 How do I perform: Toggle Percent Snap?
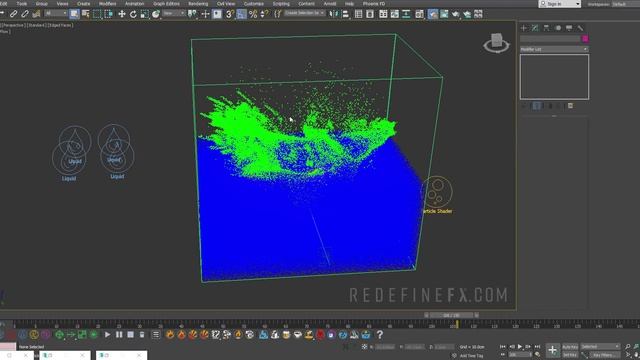(253, 14)
